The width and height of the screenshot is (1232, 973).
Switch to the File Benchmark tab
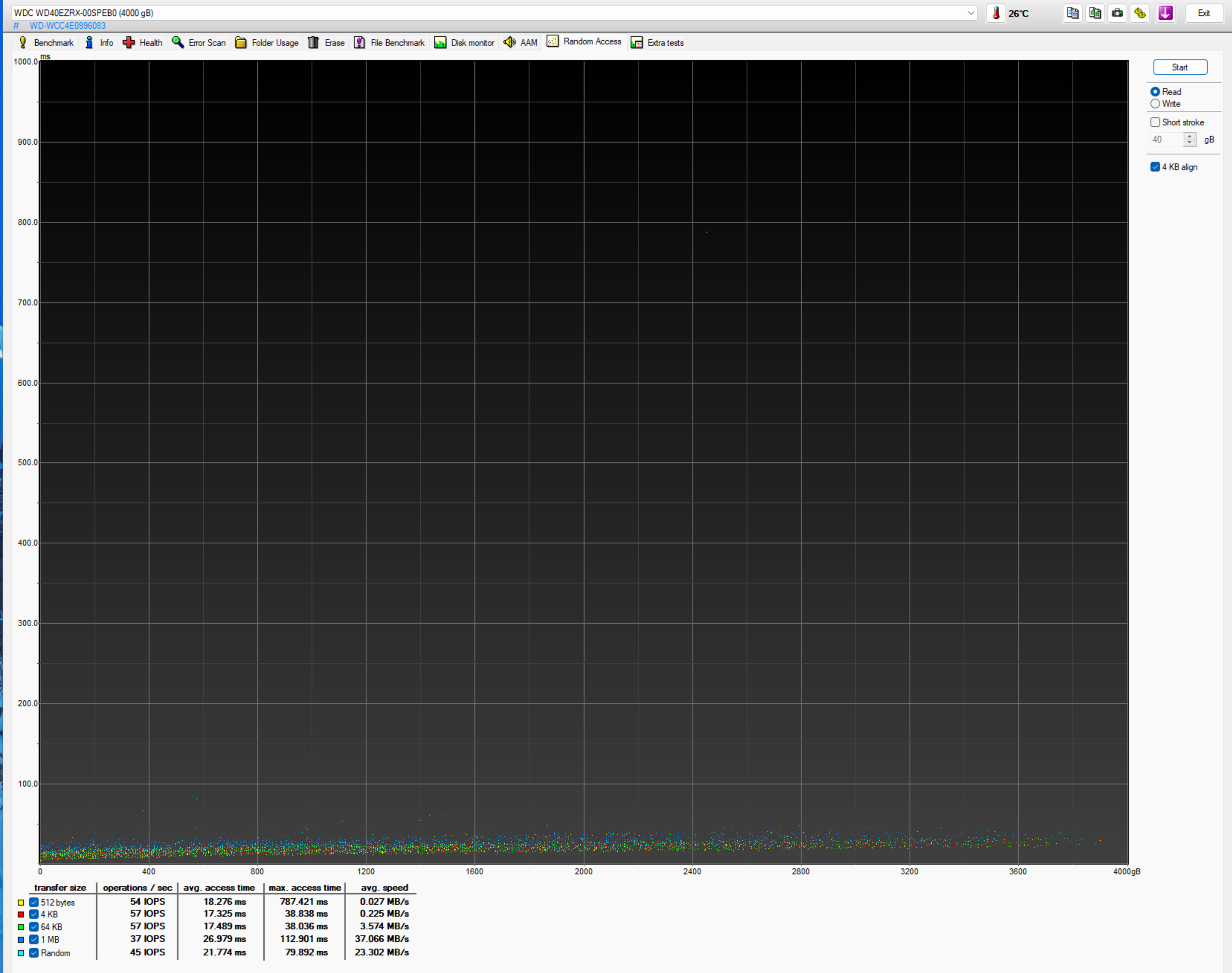point(390,43)
